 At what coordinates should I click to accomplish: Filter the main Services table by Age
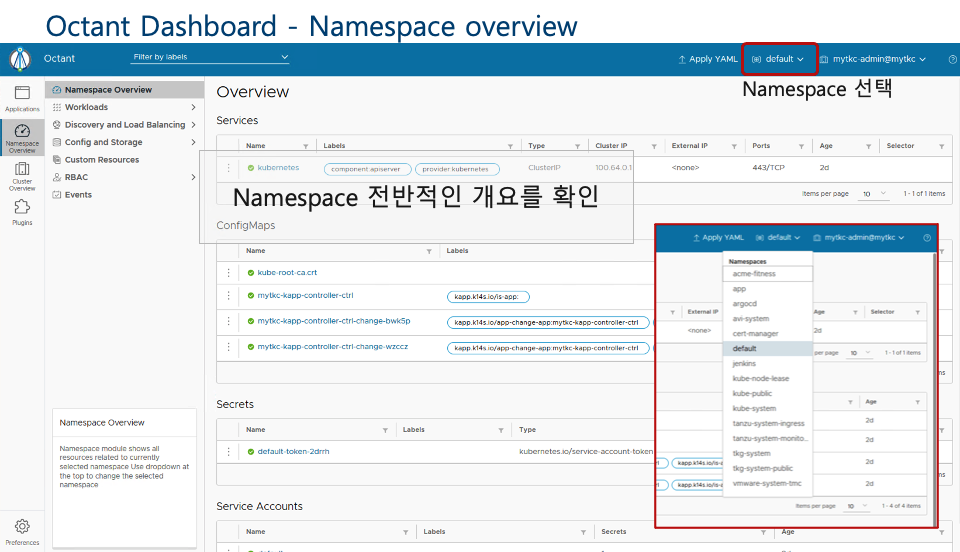click(x=868, y=146)
